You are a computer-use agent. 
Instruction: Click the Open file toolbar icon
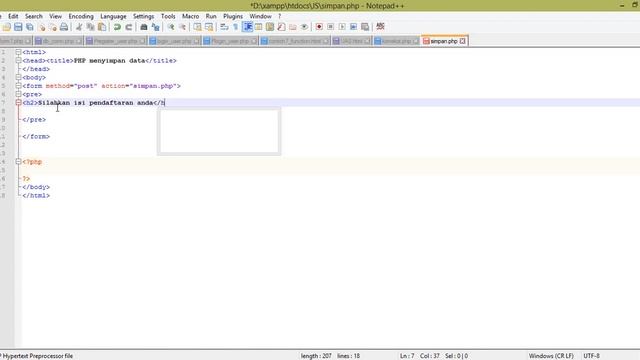coord(7,27)
